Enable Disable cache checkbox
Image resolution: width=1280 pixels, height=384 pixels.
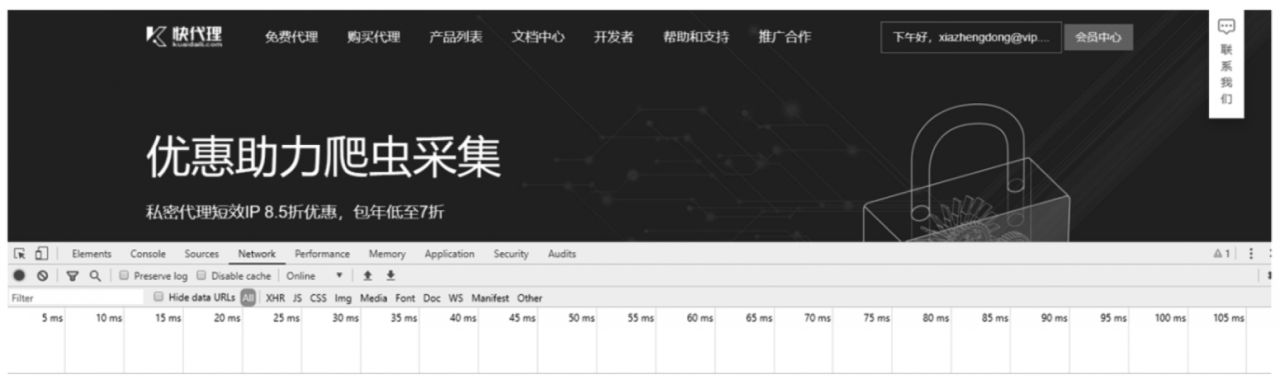[x=201, y=275]
